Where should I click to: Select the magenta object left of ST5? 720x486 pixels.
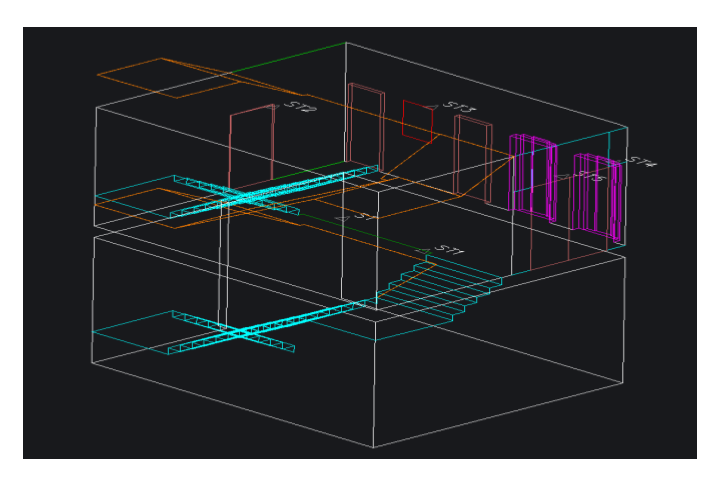tap(533, 176)
